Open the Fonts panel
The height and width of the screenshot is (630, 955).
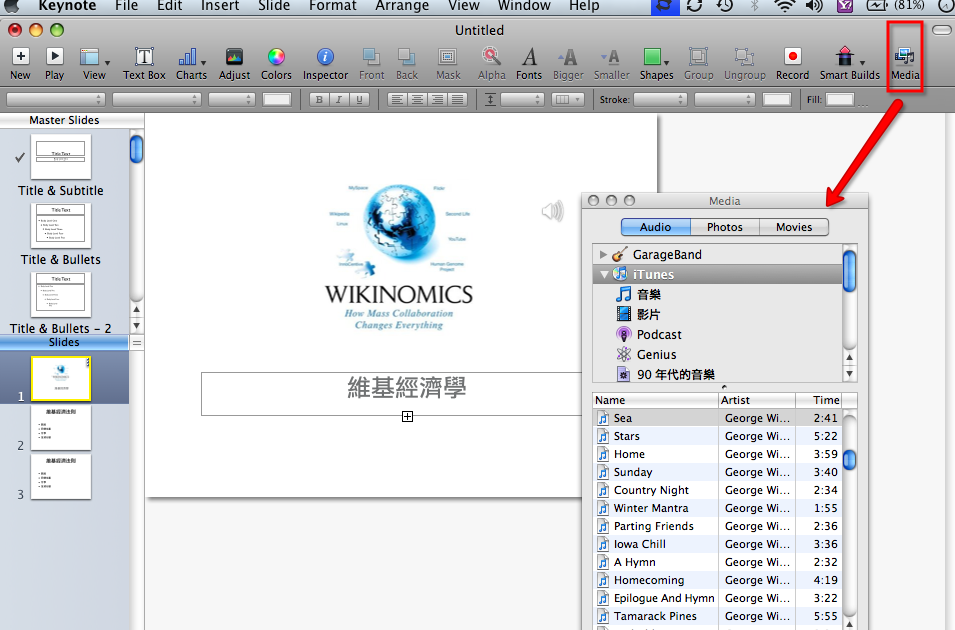tap(529, 63)
